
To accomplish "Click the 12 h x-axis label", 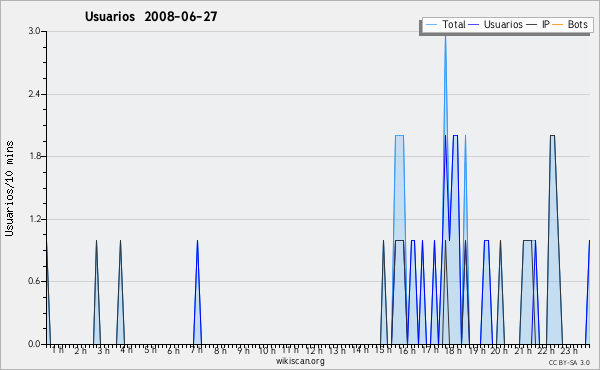I will click(x=314, y=350).
